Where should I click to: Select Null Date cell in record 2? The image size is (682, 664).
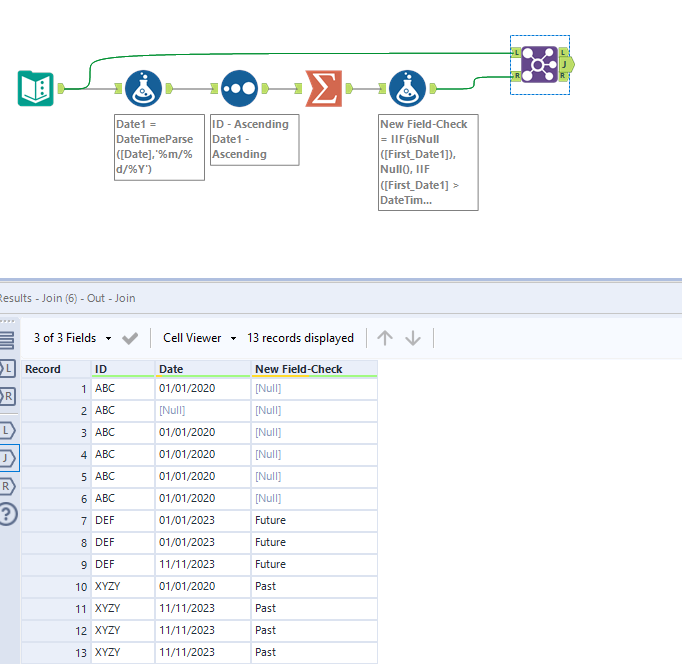[203, 410]
